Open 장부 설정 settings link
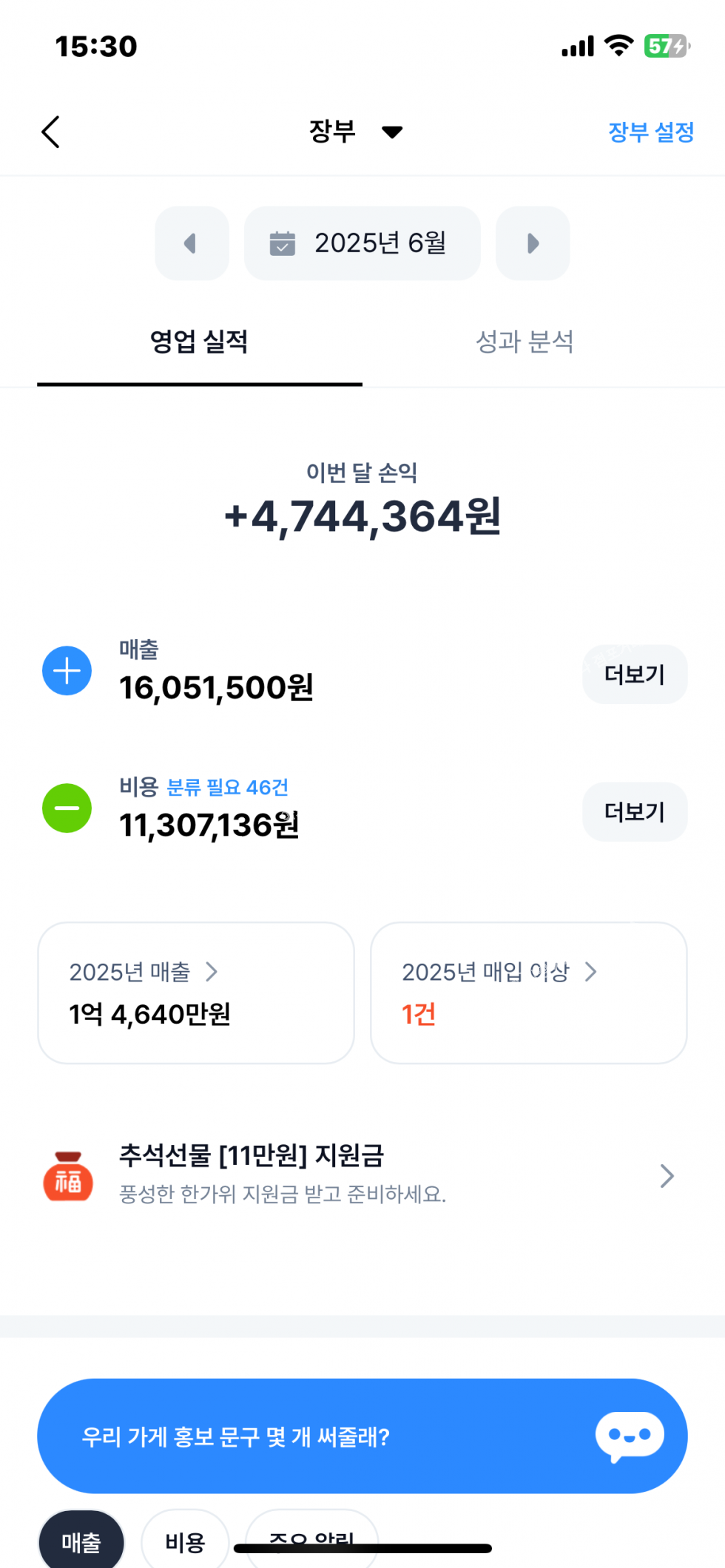725x1568 pixels. pyautogui.click(x=651, y=132)
